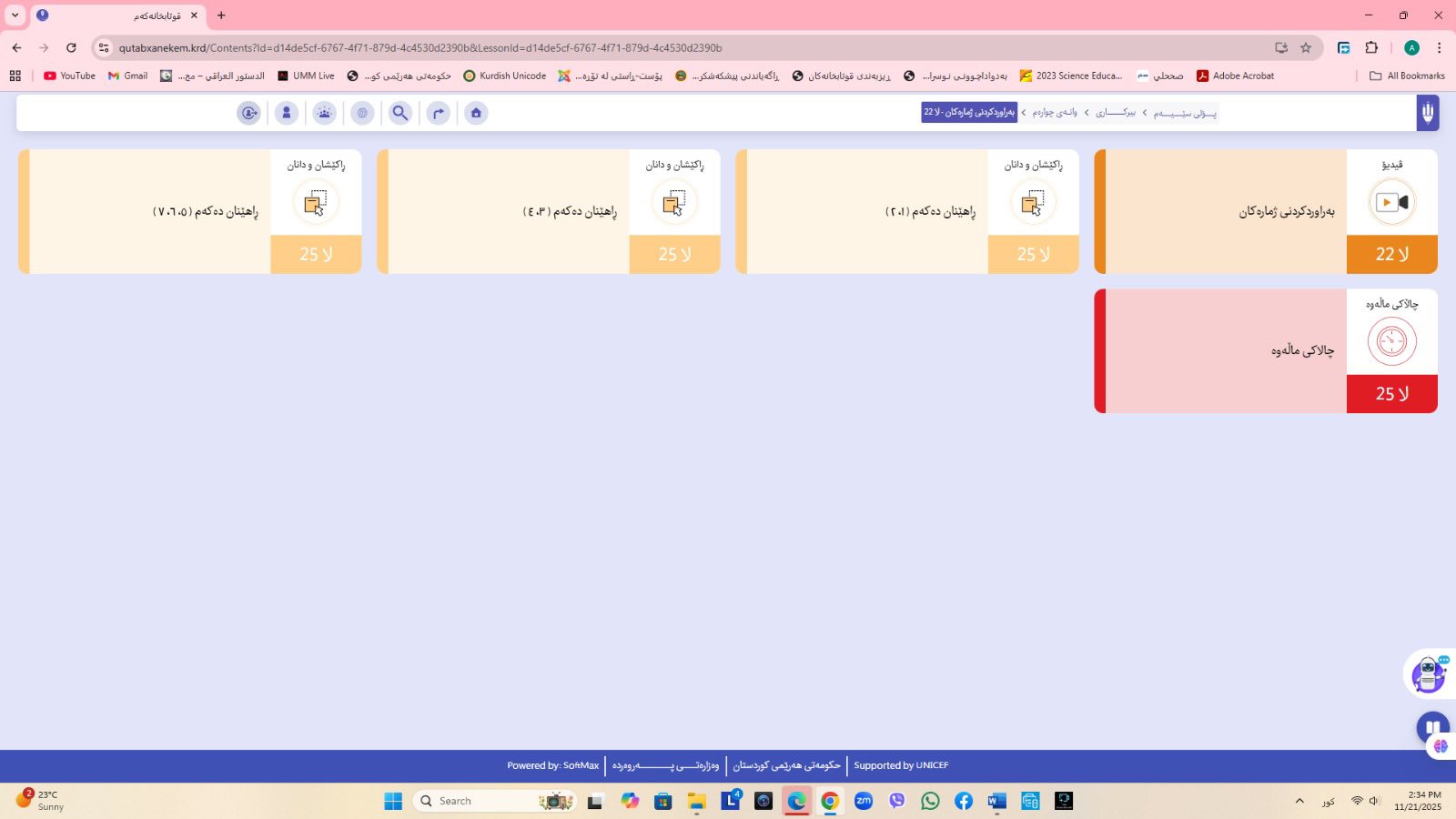The height and width of the screenshot is (819, 1456).
Task: Click the group of people icon in toolbar
Action: click(x=325, y=113)
